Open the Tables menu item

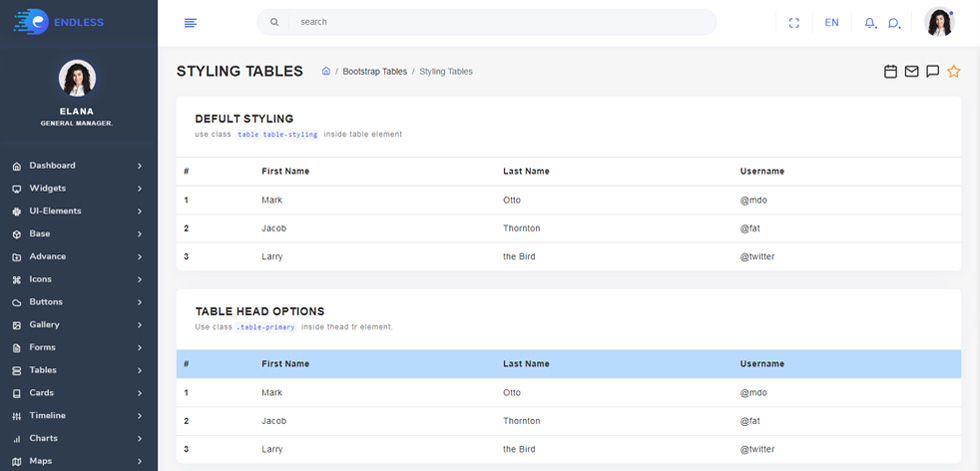[79, 370]
